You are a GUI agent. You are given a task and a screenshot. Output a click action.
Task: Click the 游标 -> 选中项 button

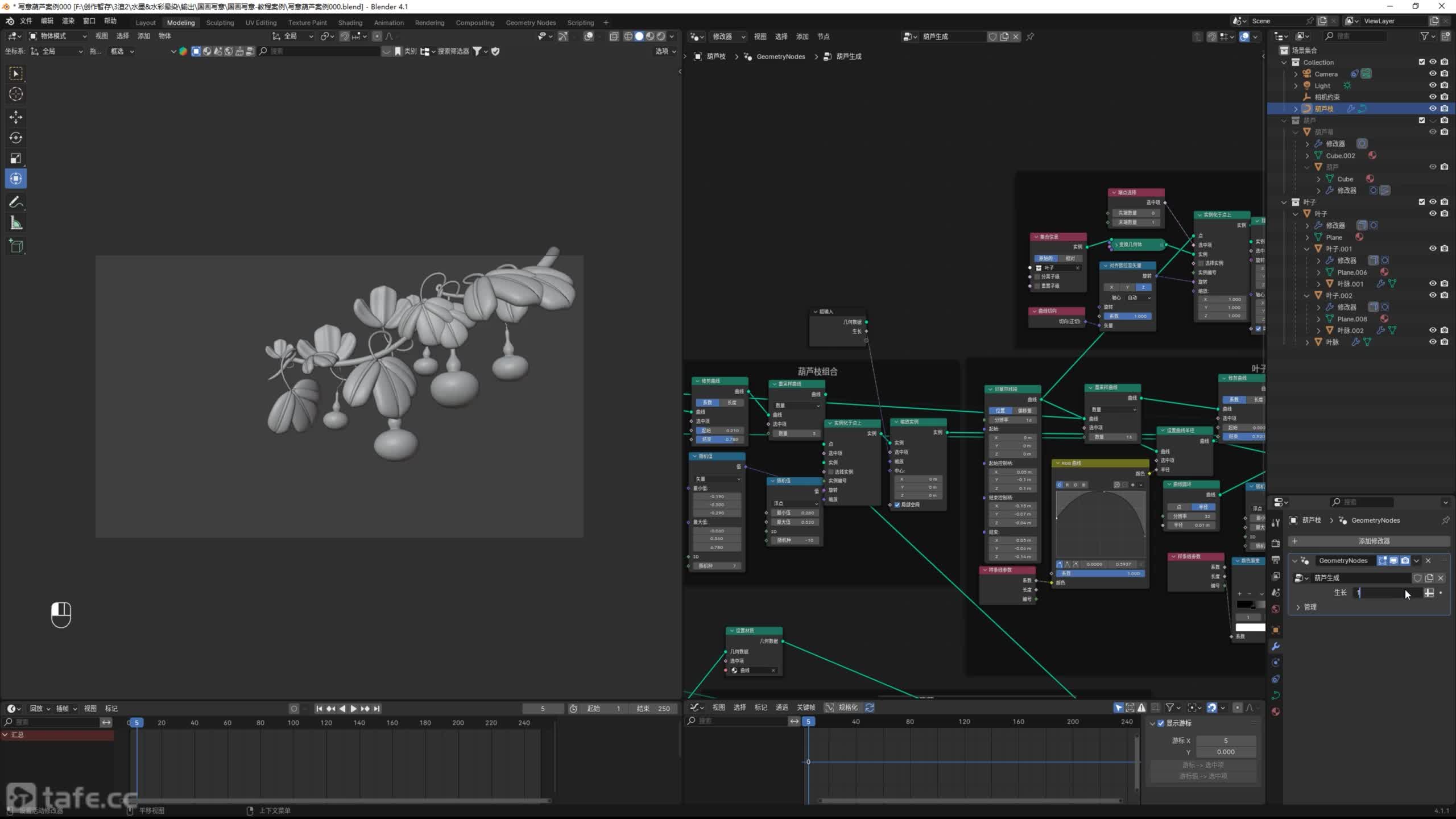(1202, 765)
